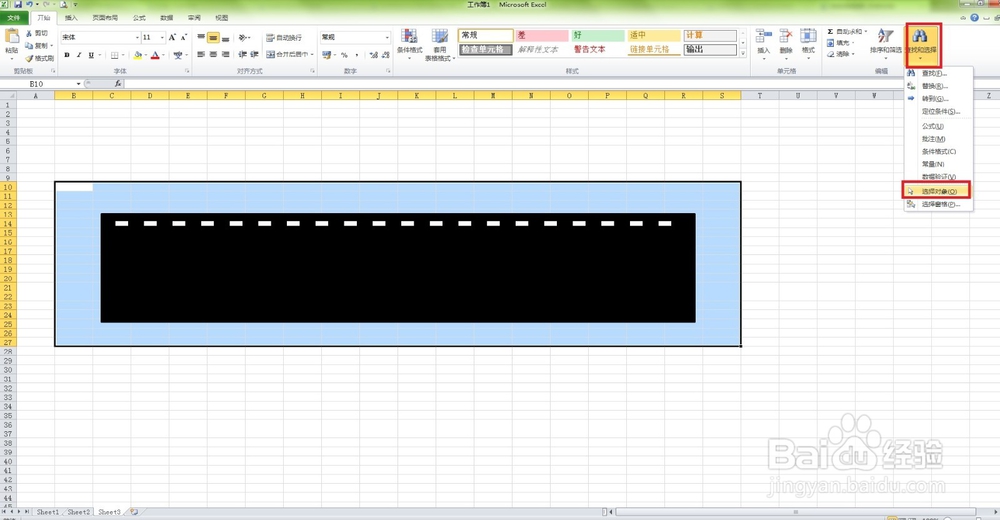Open Sort & Filter (排序和筛选) menu
The width and height of the screenshot is (1000, 520).
[x=886, y=42]
